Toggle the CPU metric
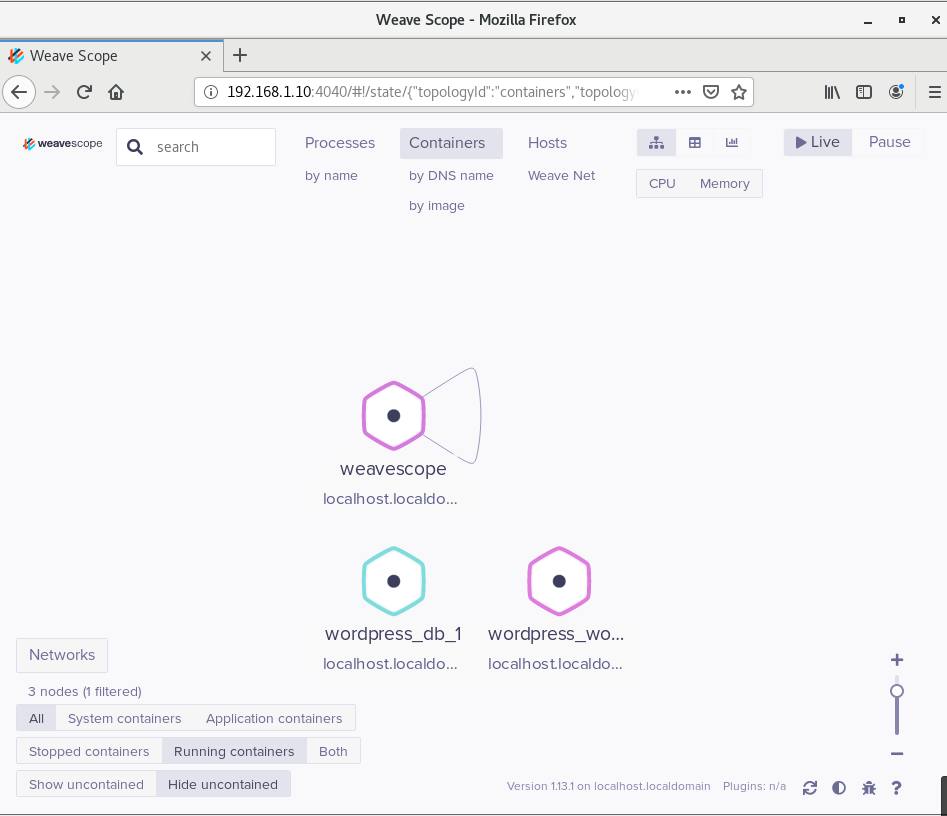This screenshot has width=947, height=816. click(x=662, y=184)
